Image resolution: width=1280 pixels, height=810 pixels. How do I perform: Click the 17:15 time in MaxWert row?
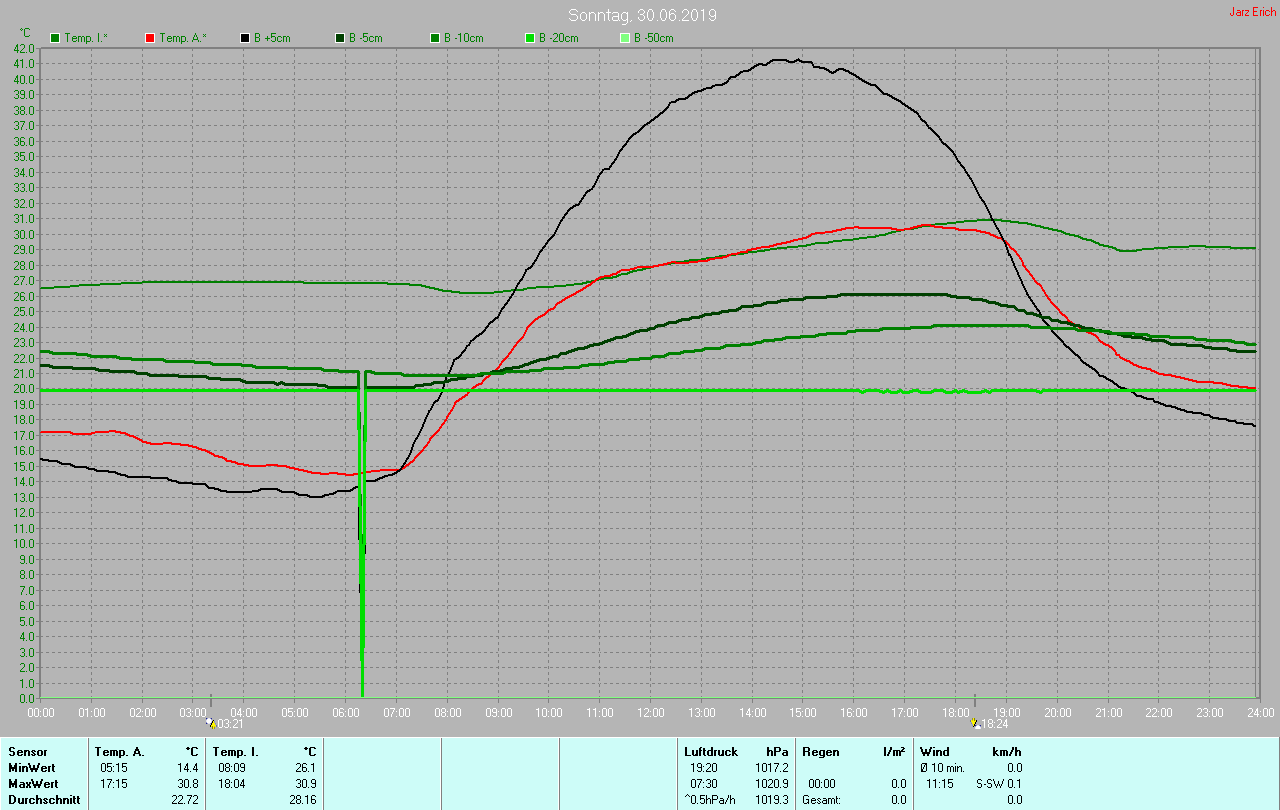(x=114, y=783)
